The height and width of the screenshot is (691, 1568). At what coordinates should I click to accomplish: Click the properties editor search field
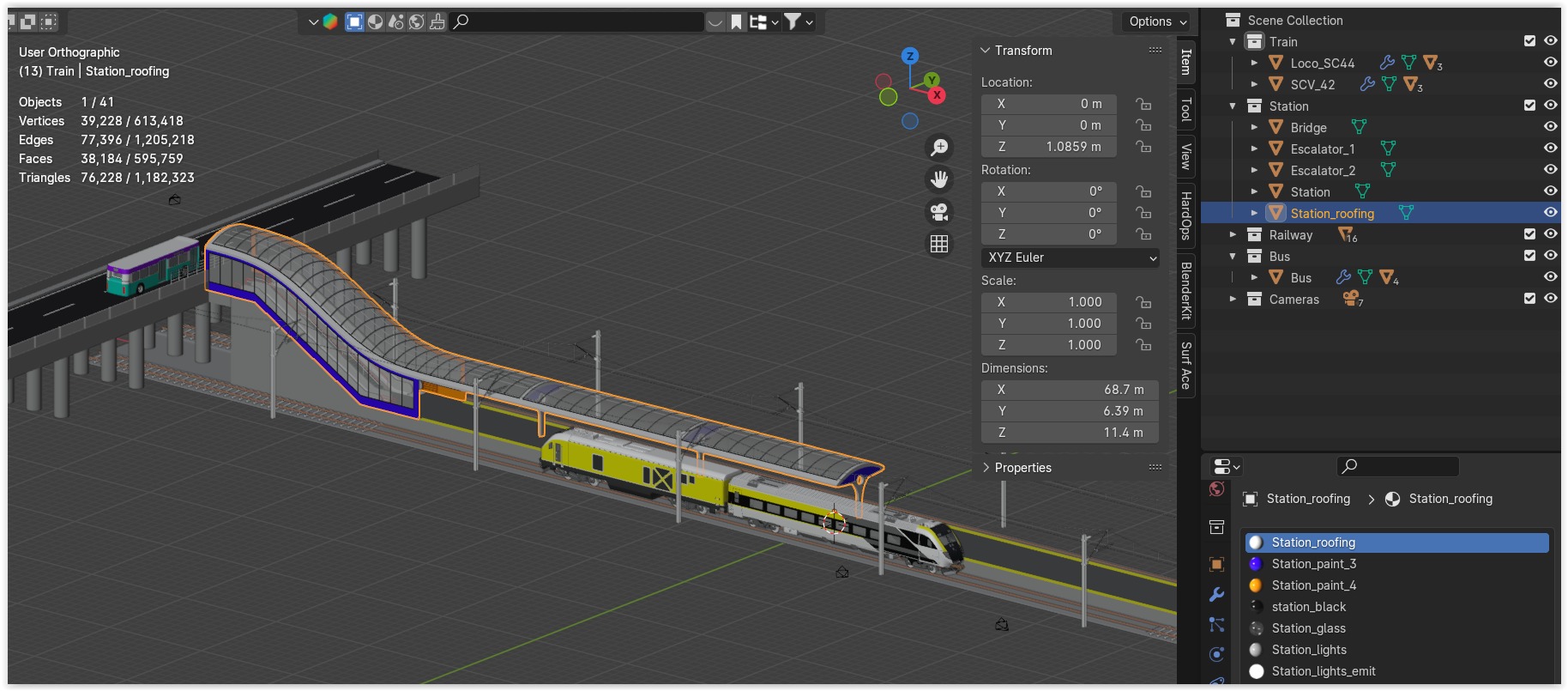[x=1398, y=466]
